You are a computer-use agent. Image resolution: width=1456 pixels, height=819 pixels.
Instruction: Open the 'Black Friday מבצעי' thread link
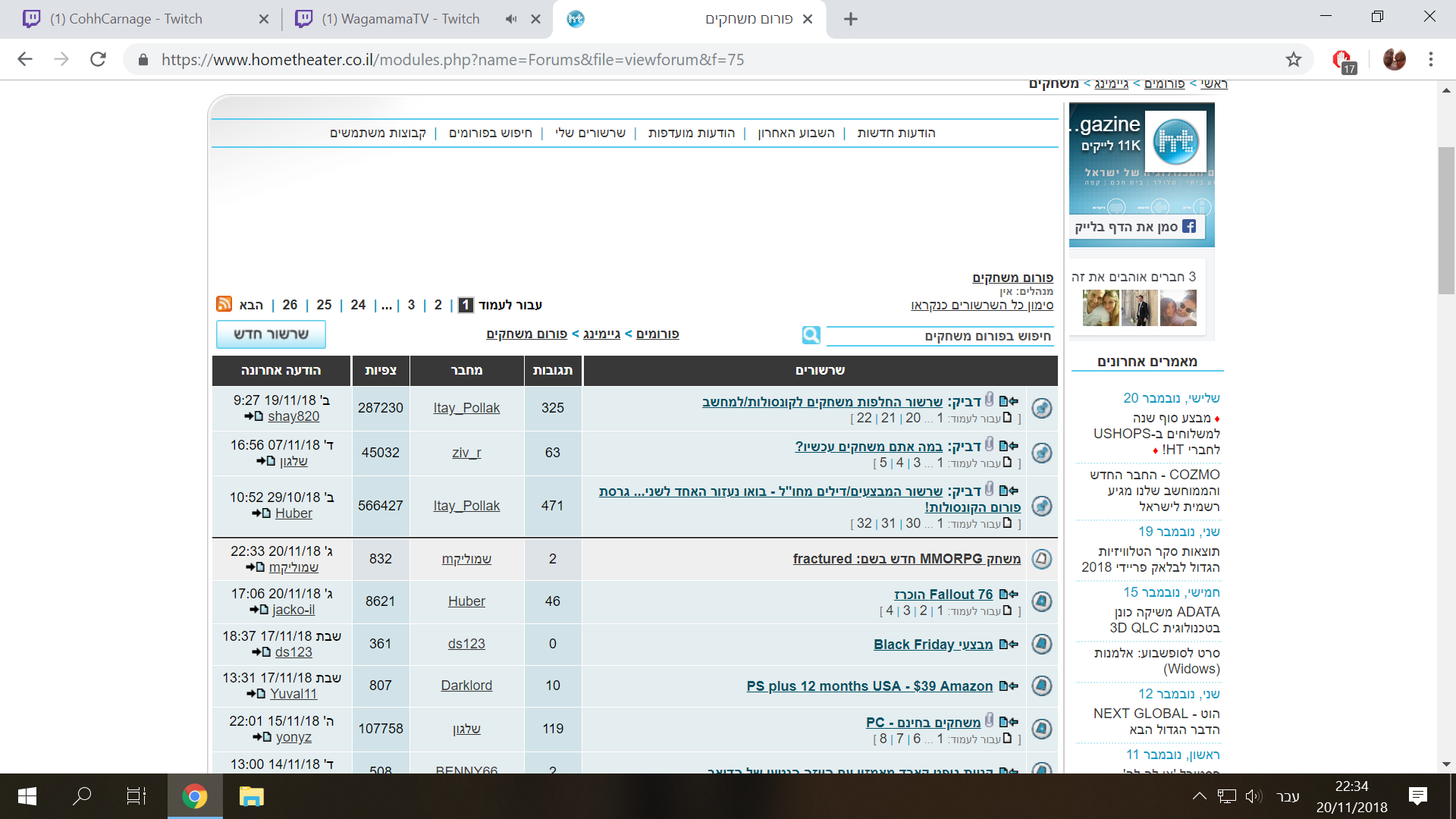point(933,645)
